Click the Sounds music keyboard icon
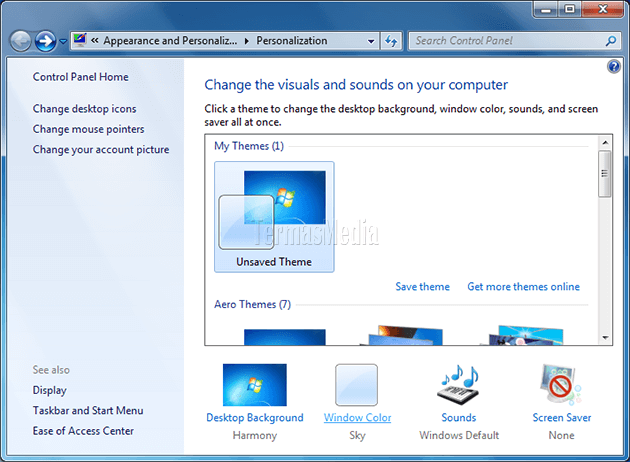Image resolution: width=630 pixels, height=462 pixels. [x=459, y=384]
